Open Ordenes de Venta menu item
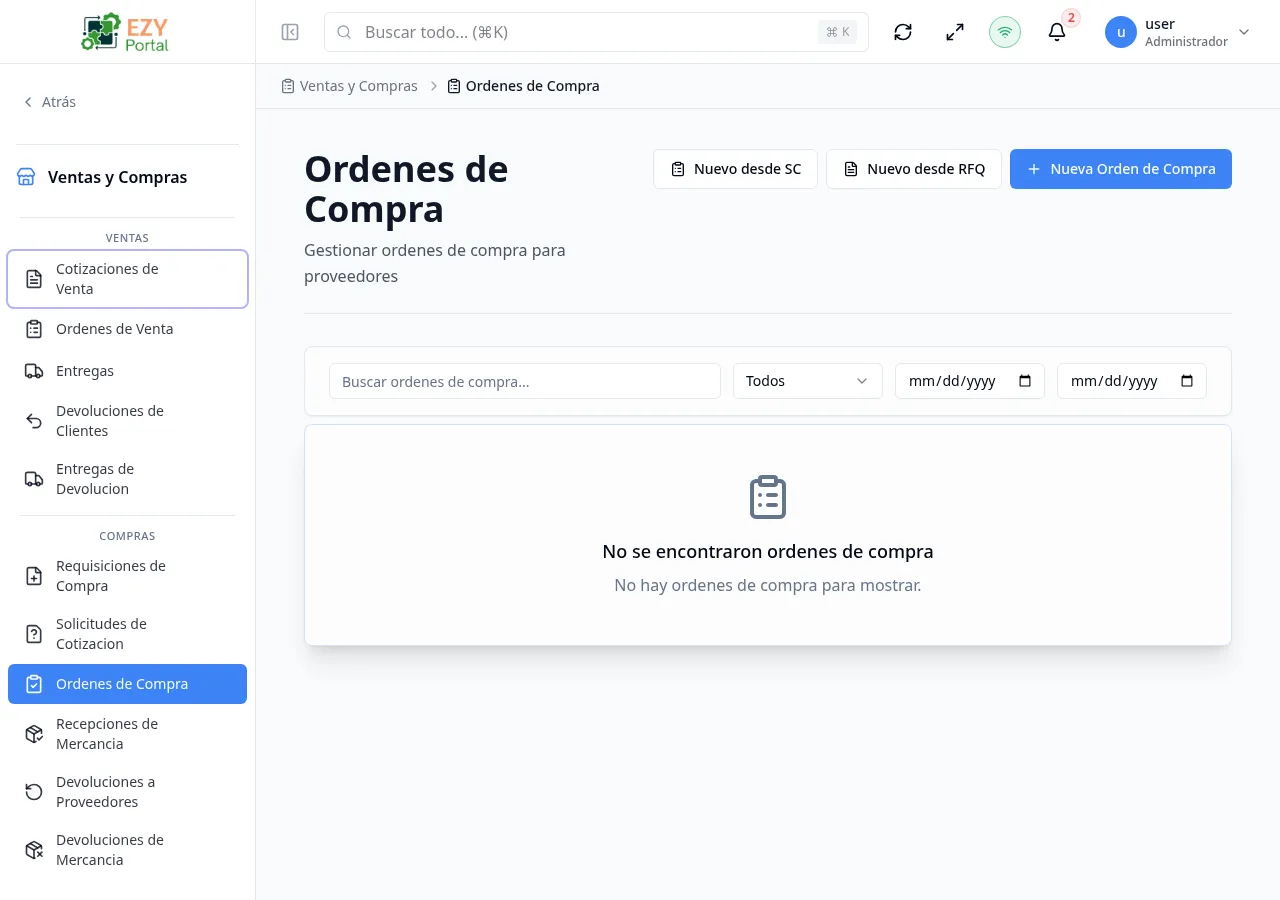Image resolution: width=1280 pixels, height=900 pixels. pos(127,329)
